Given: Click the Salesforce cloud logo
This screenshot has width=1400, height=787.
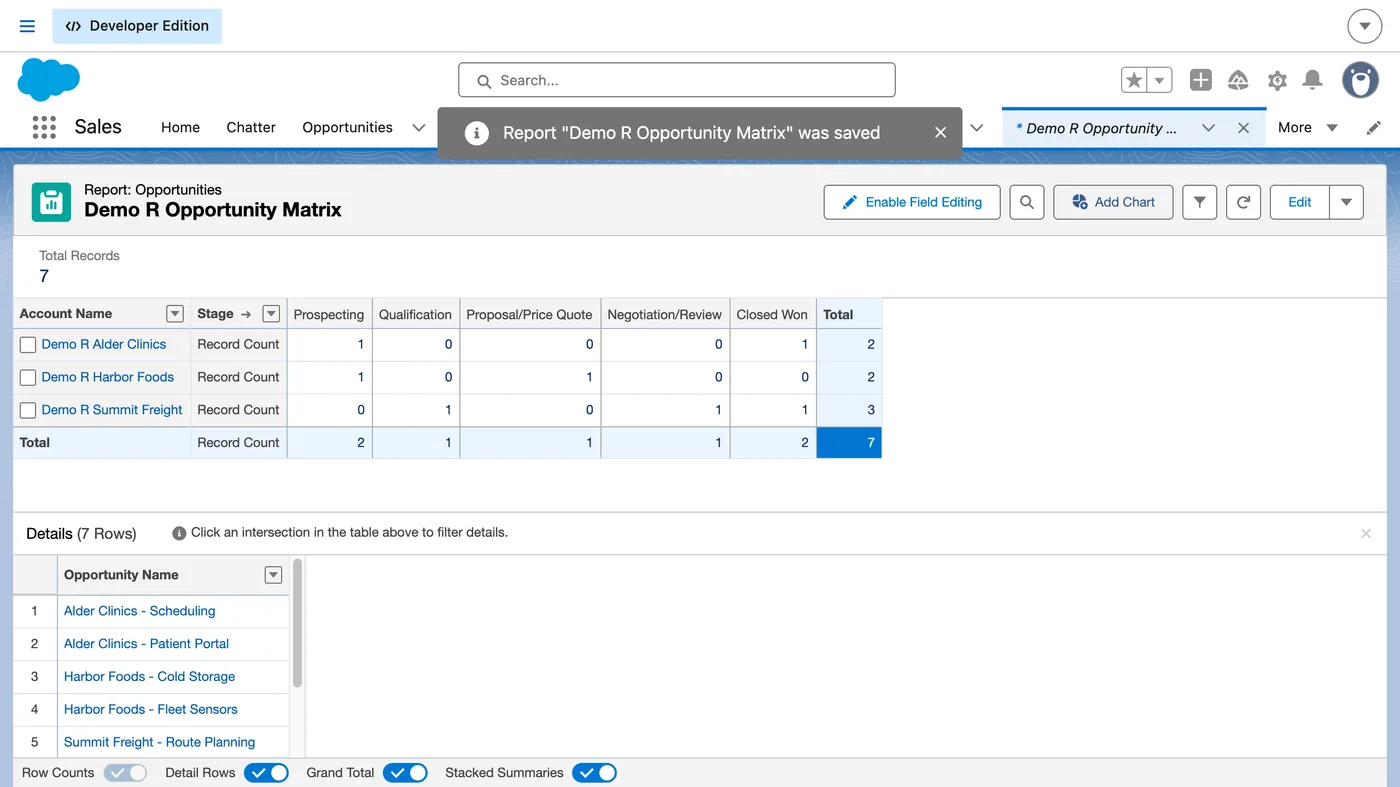Looking at the screenshot, I should tap(48, 79).
